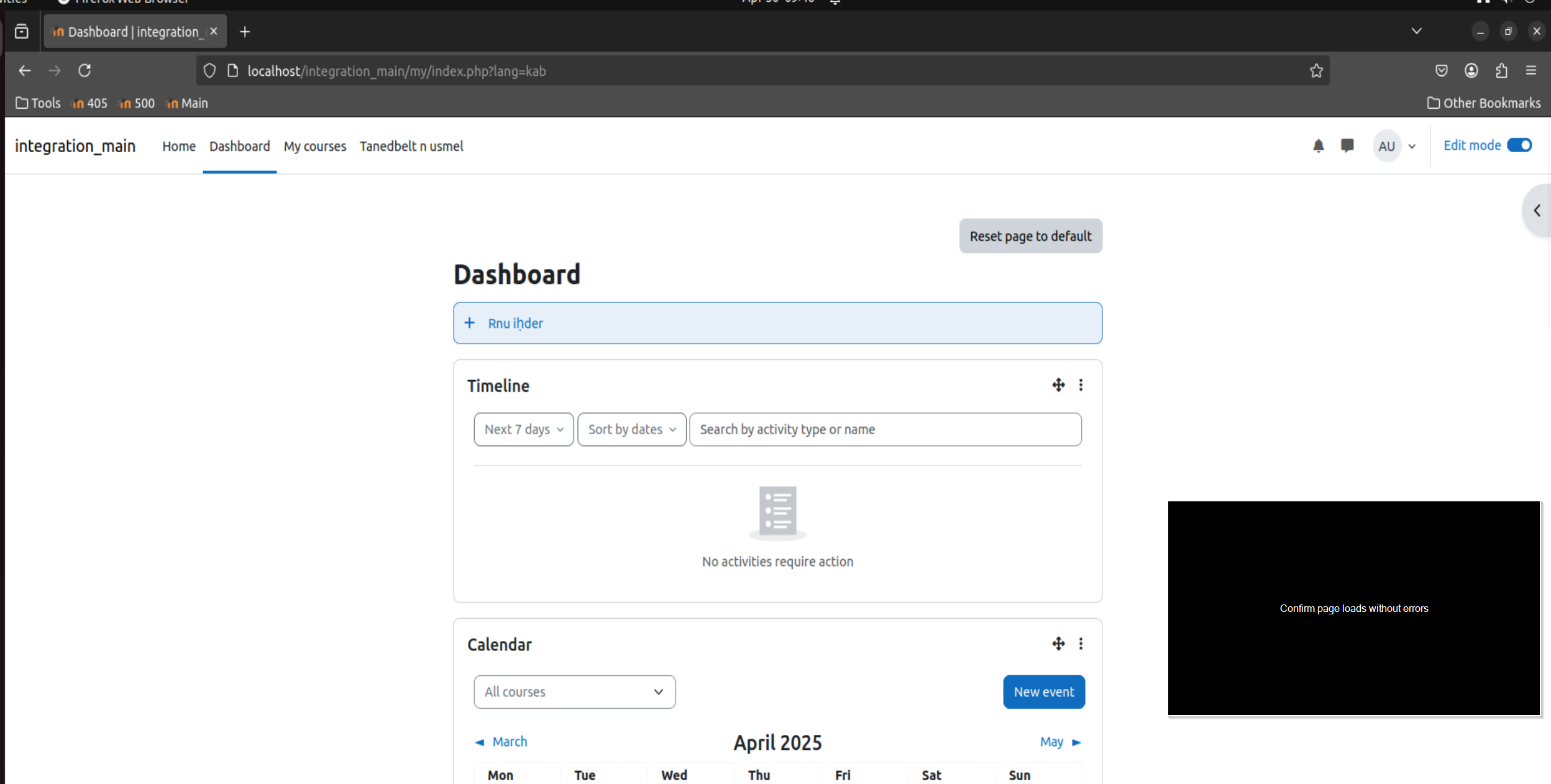This screenshot has height=784, width=1551.
Task: Click the site information page icon
Action: (232, 71)
